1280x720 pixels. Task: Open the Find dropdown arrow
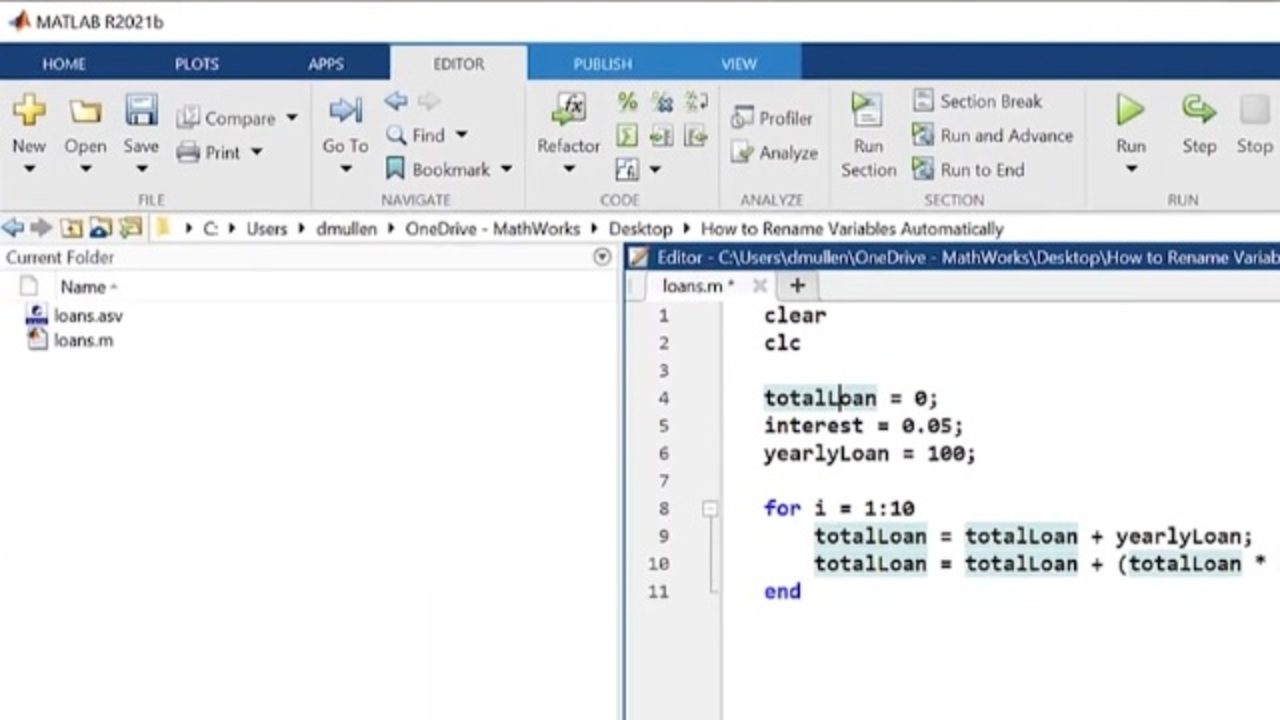461,135
